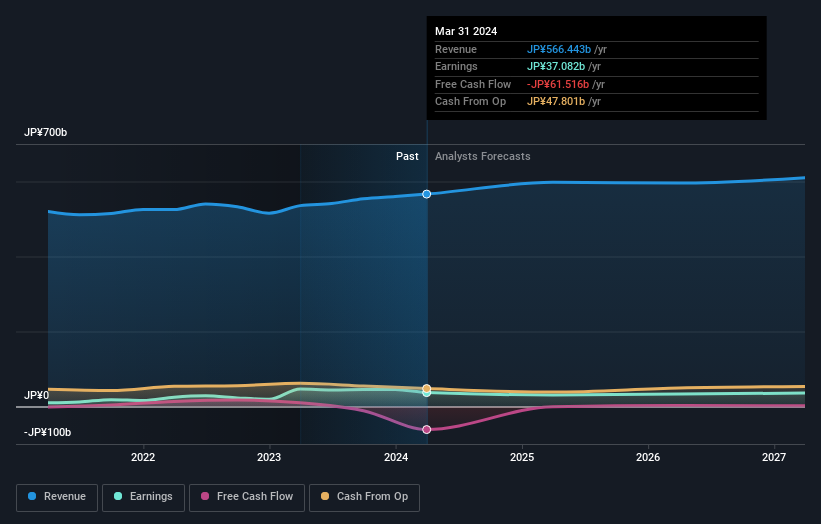Viewport: 821px width, 524px height.
Task: Toggle the Revenue legend button
Action: click(57, 497)
